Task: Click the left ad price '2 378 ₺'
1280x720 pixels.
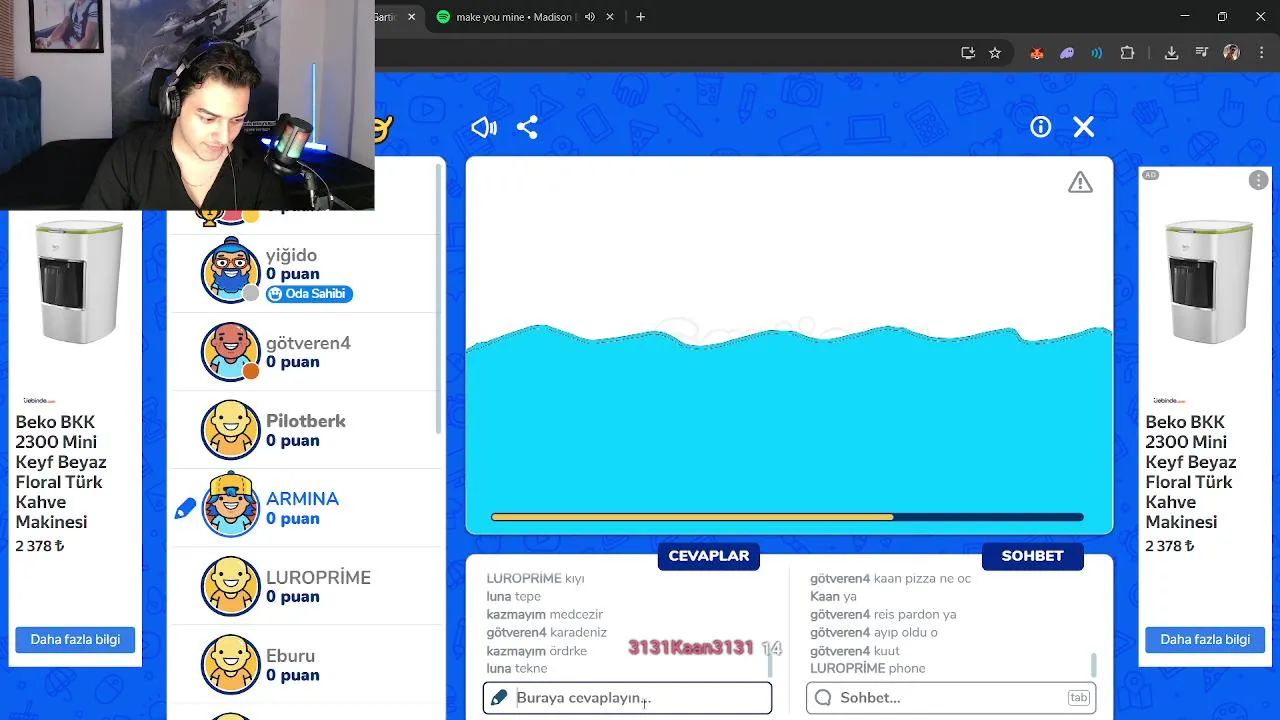Action: [x=40, y=546]
